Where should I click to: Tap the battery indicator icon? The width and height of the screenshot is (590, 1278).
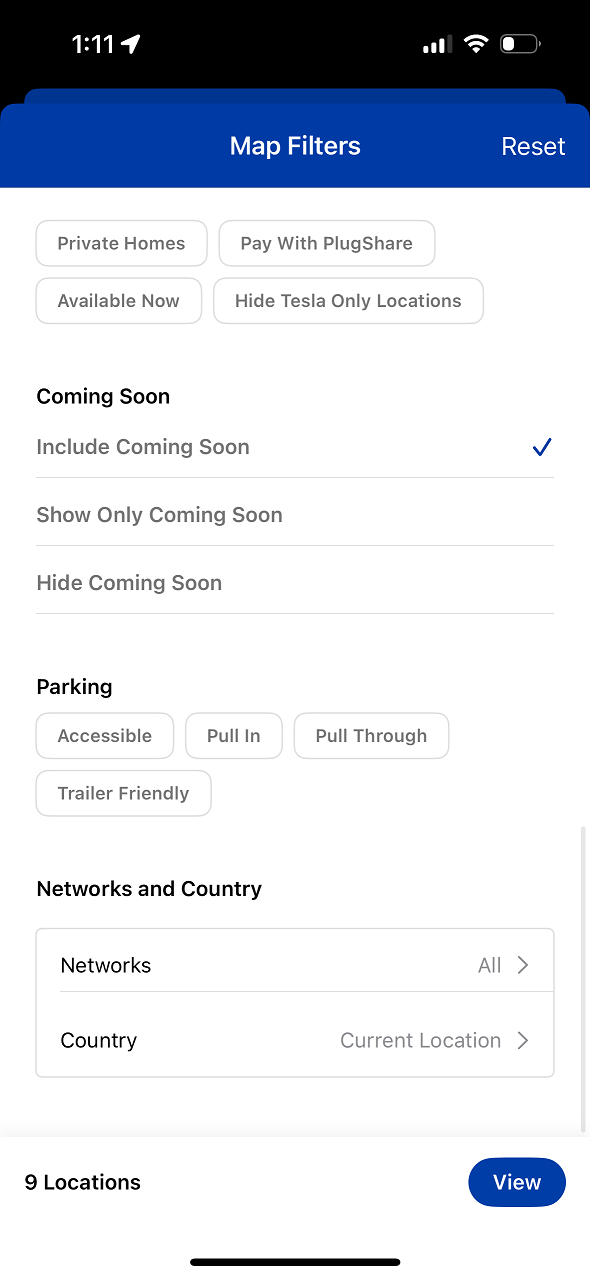[520, 44]
